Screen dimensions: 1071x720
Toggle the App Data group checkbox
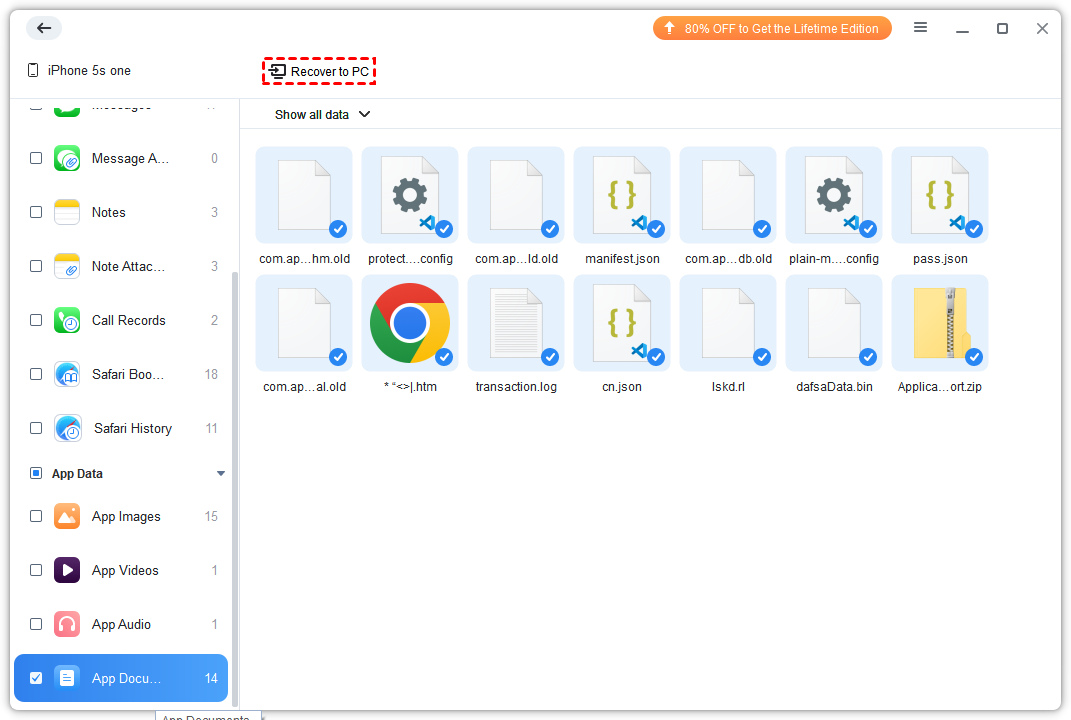36,473
